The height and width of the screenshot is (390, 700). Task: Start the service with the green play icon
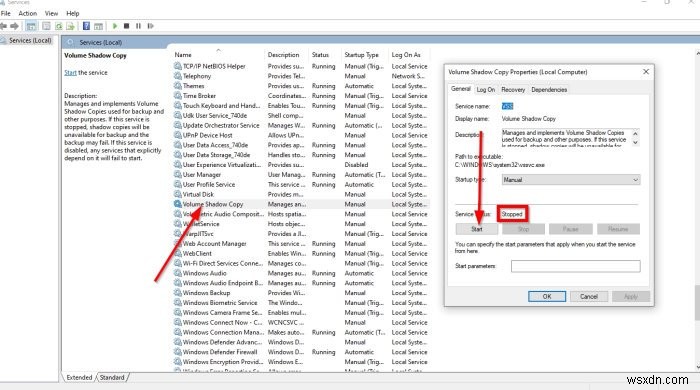[x=115, y=26]
